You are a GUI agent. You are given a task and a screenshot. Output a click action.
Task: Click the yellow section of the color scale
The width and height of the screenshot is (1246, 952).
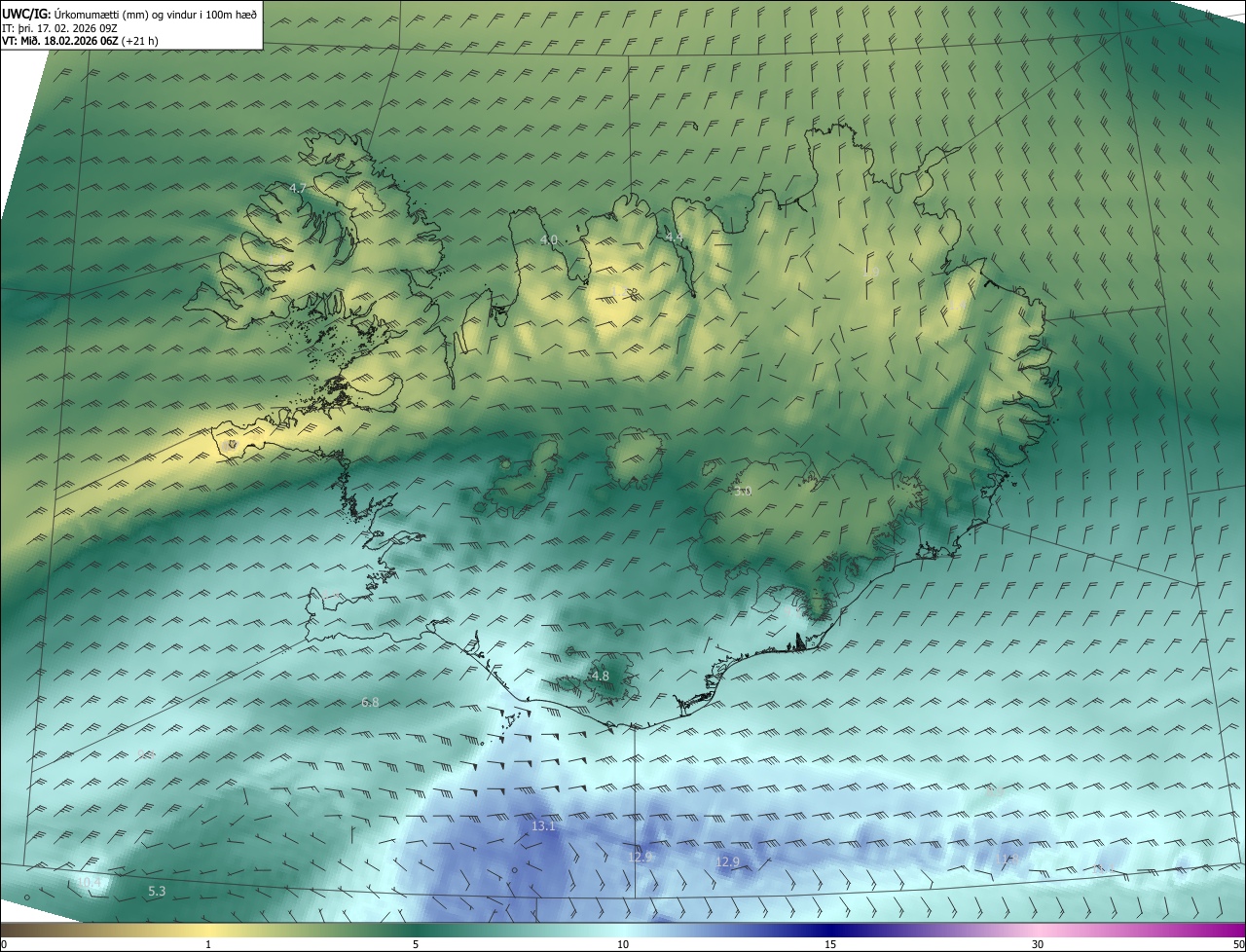208,930
